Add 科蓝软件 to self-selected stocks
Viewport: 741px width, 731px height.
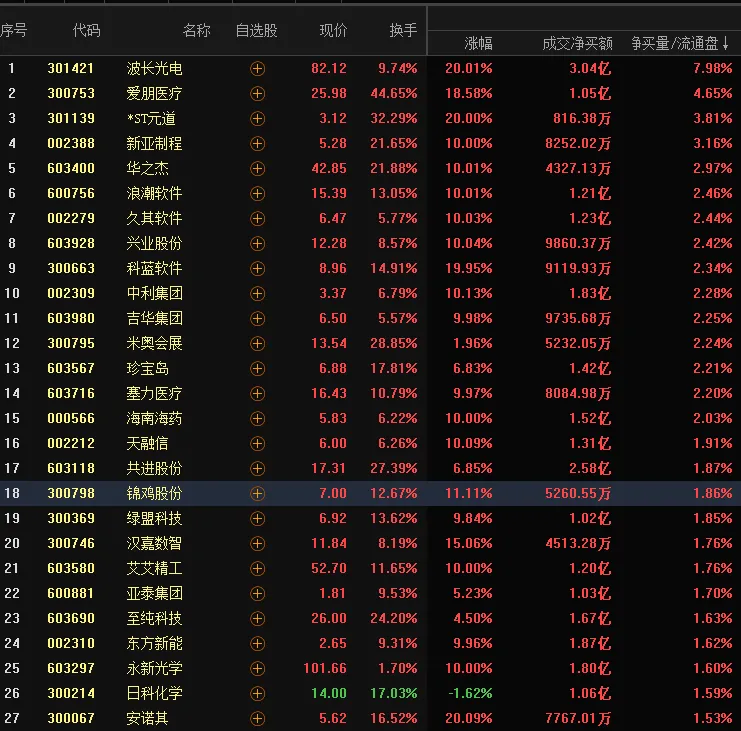[257, 268]
